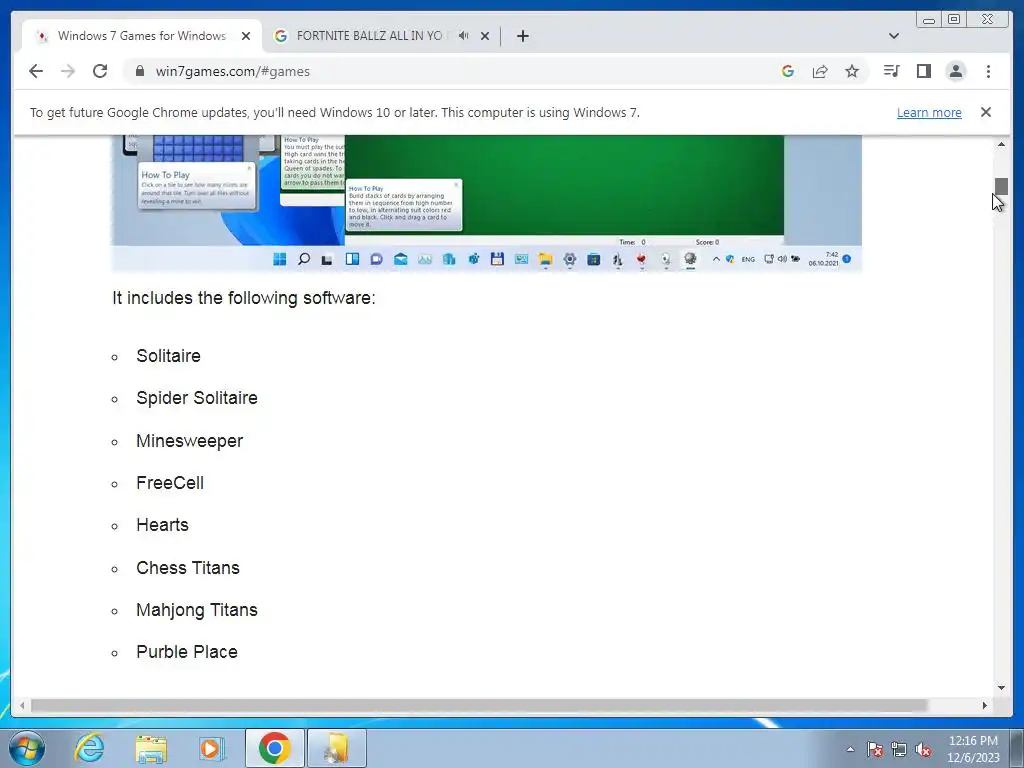This screenshot has width=1024, height=768.
Task: Open a new tab
Action: pos(522,36)
